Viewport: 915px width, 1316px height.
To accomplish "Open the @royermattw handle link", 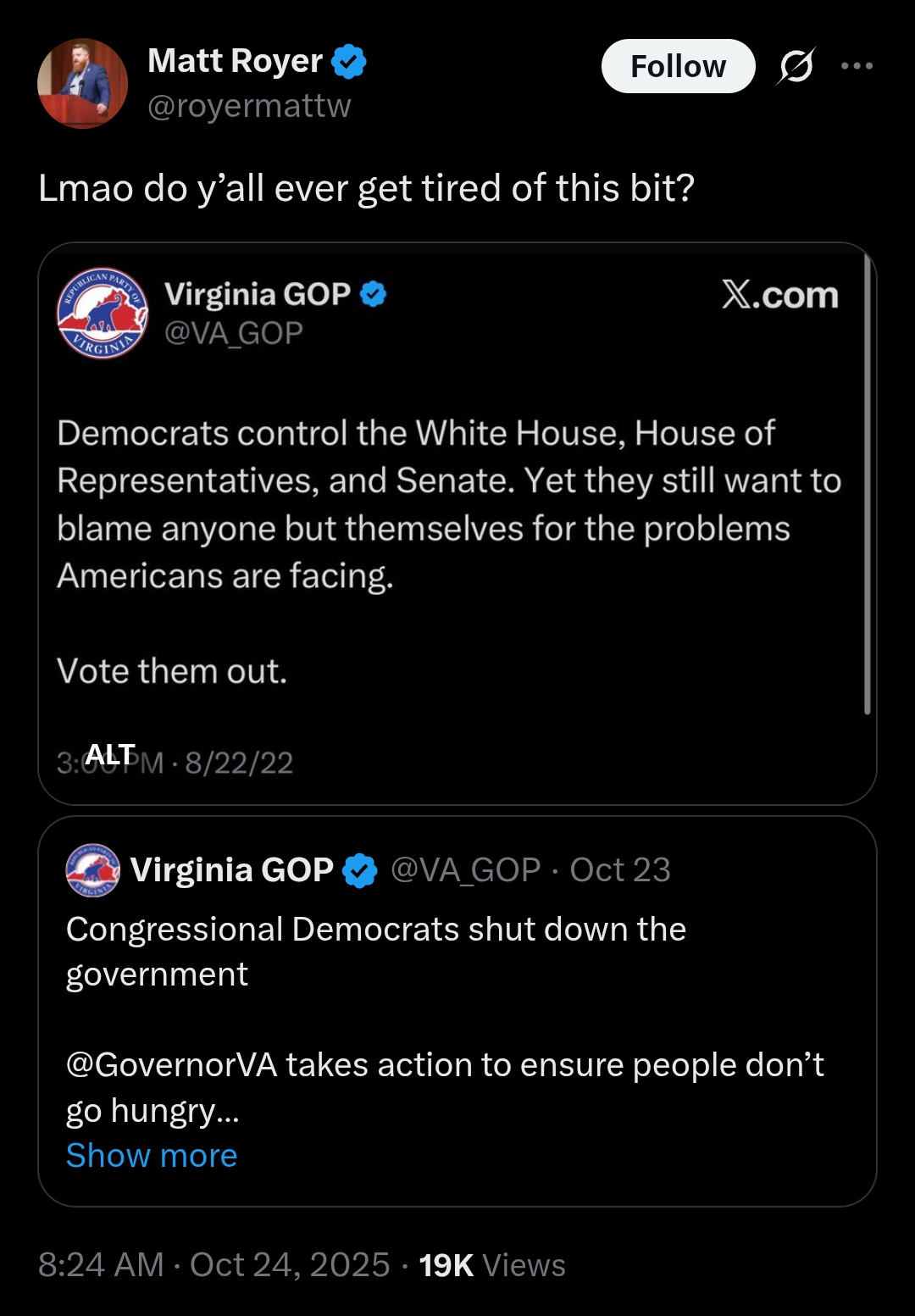I will (x=249, y=106).
